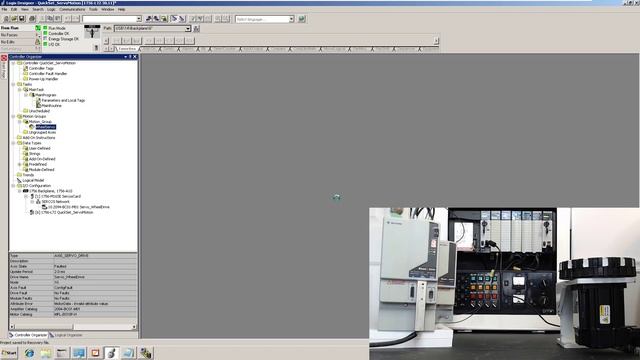Switch to the Controller Organizer tab at bottom
This screenshot has width=640, height=360.
[28, 335]
